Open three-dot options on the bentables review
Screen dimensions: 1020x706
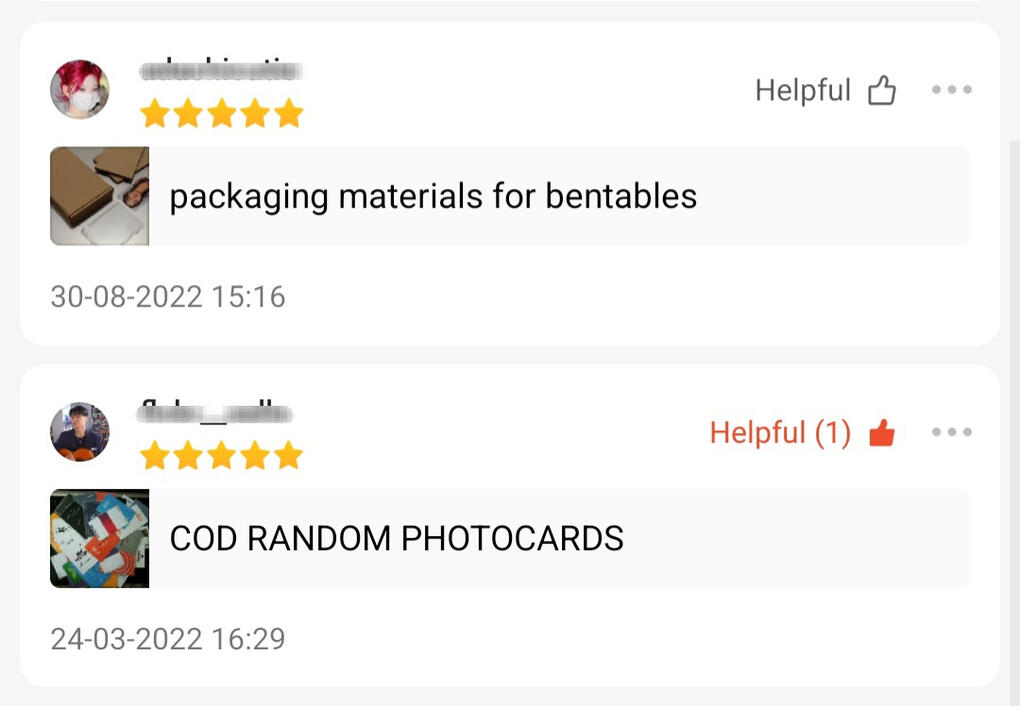pyautogui.click(x=951, y=90)
